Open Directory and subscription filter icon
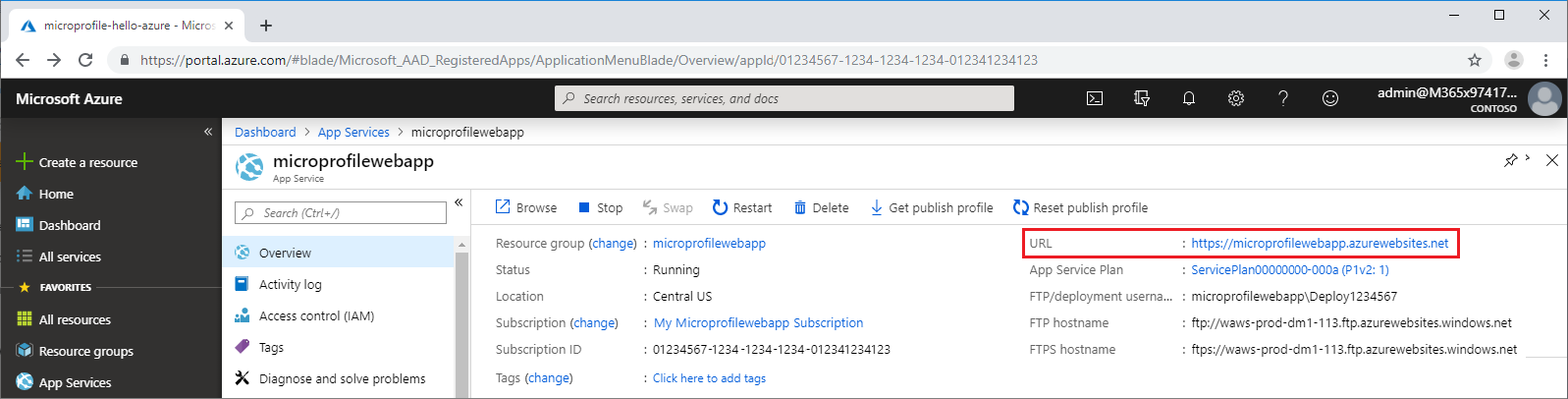 (x=1142, y=98)
